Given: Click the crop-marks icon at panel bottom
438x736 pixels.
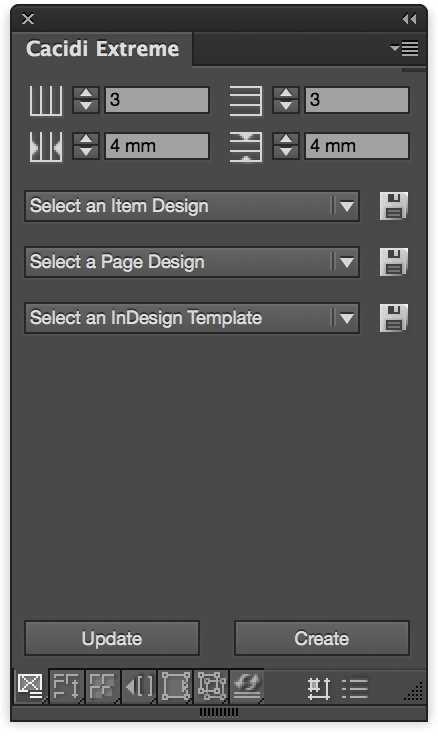Looking at the screenshot, I should pos(319,689).
